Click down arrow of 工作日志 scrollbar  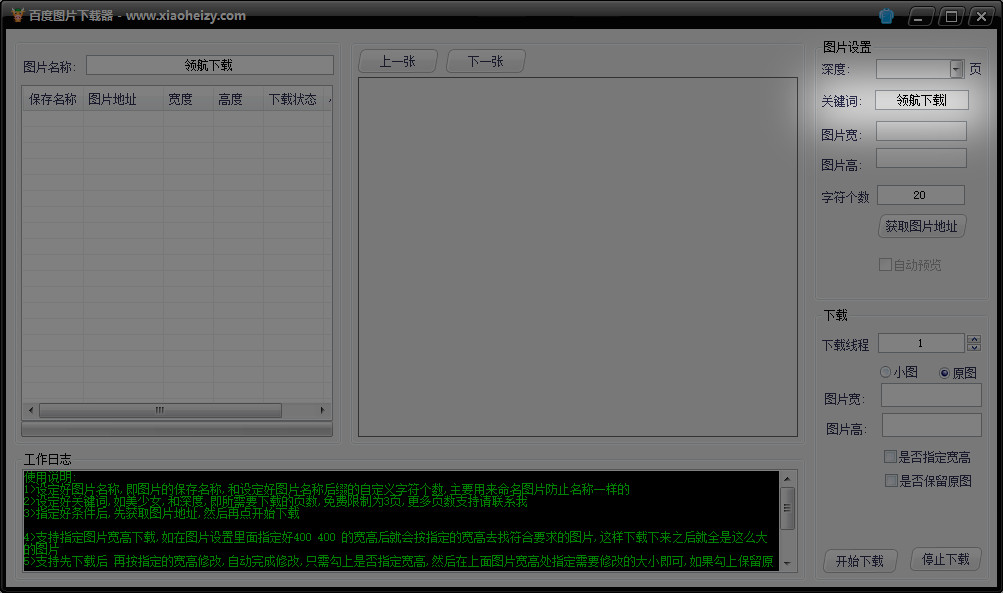tap(787, 564)
